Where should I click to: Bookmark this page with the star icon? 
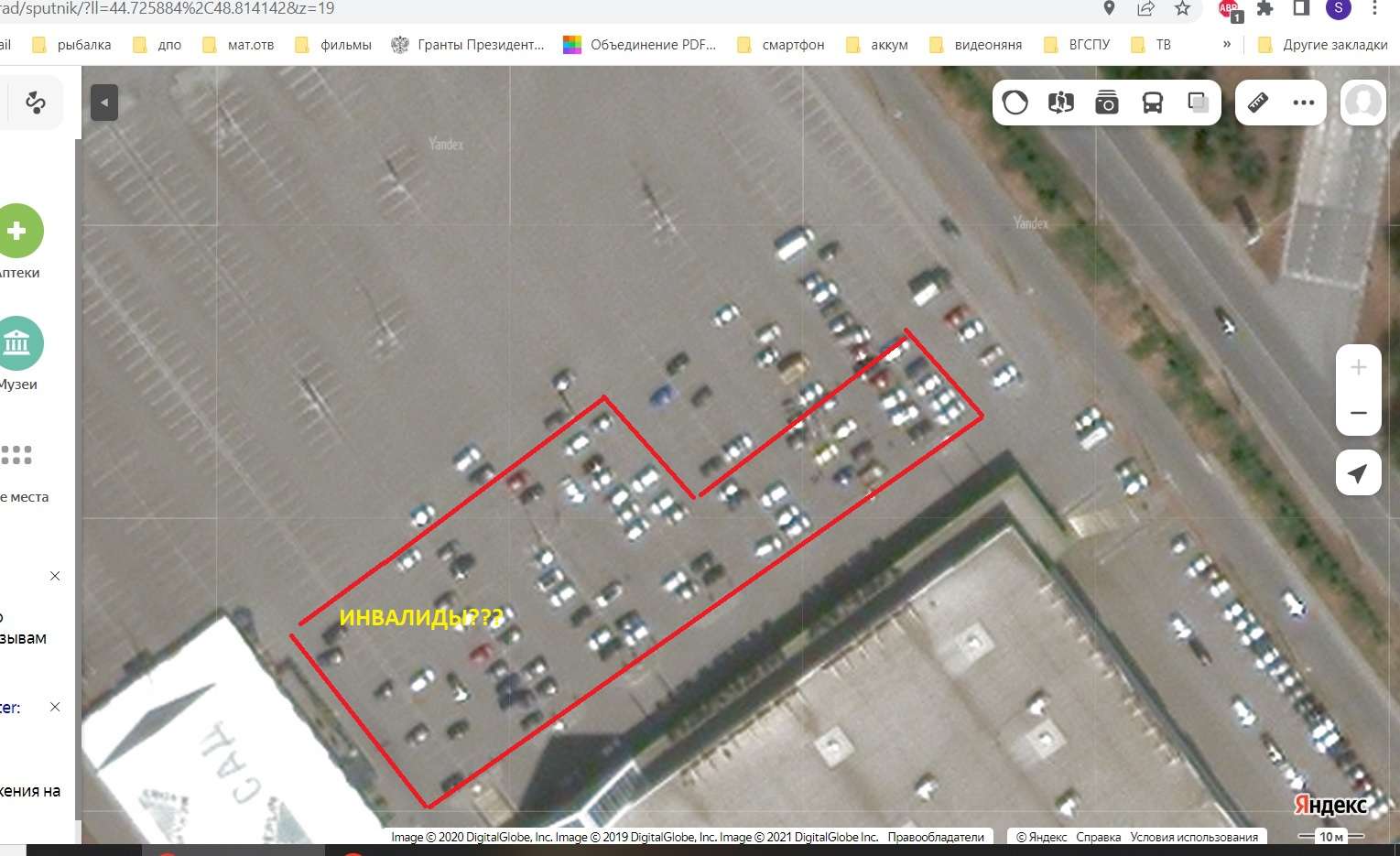pos(1183,8)
